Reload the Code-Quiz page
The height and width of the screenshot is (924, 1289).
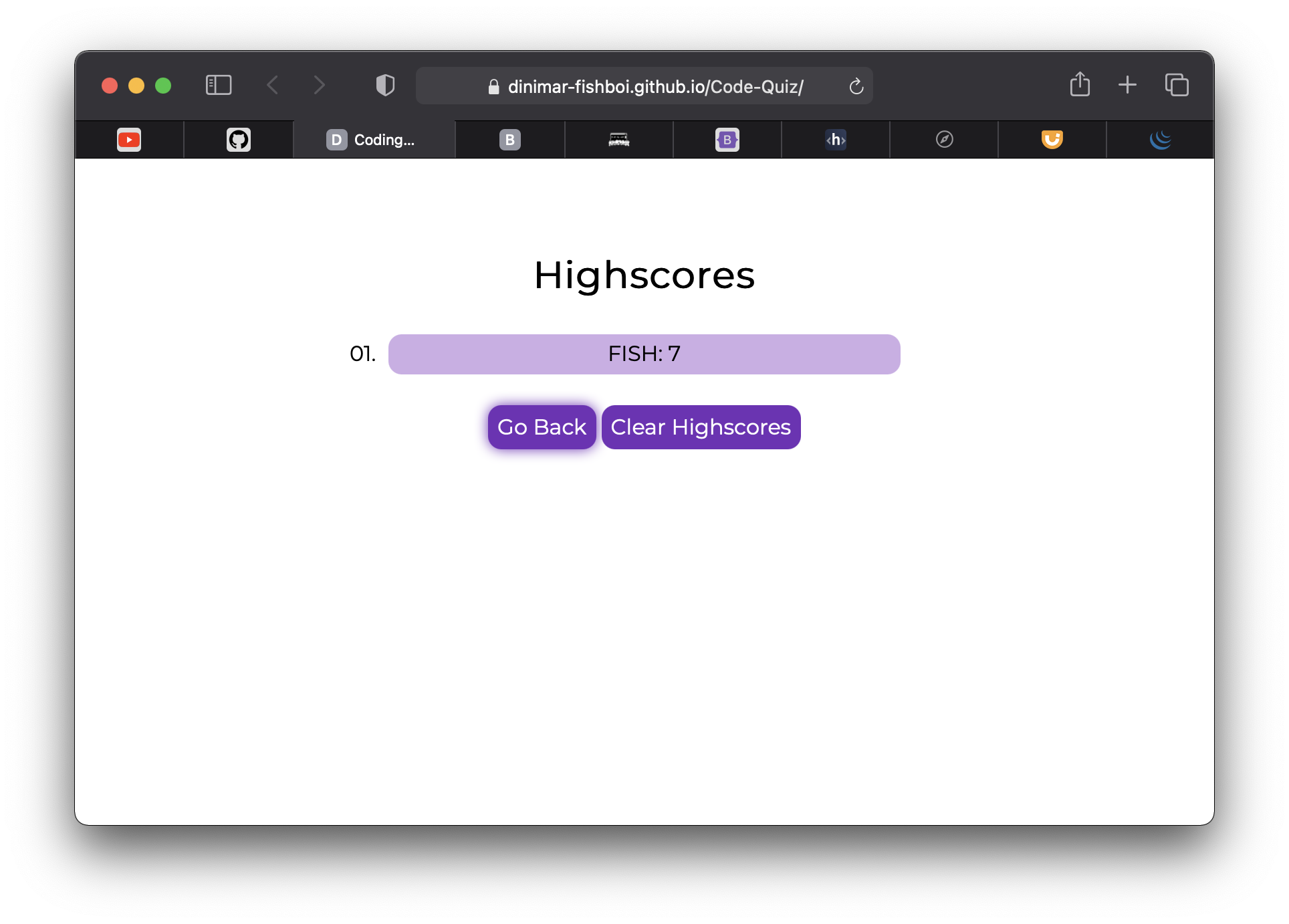click(856, 86)
